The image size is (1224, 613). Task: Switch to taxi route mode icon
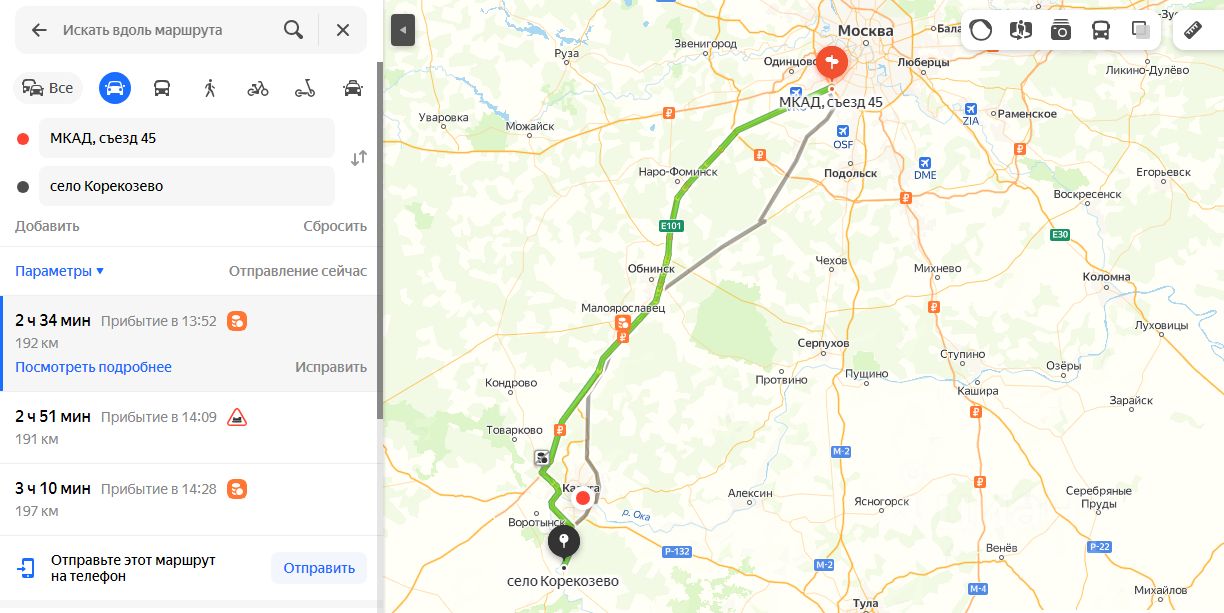(353, 88)
